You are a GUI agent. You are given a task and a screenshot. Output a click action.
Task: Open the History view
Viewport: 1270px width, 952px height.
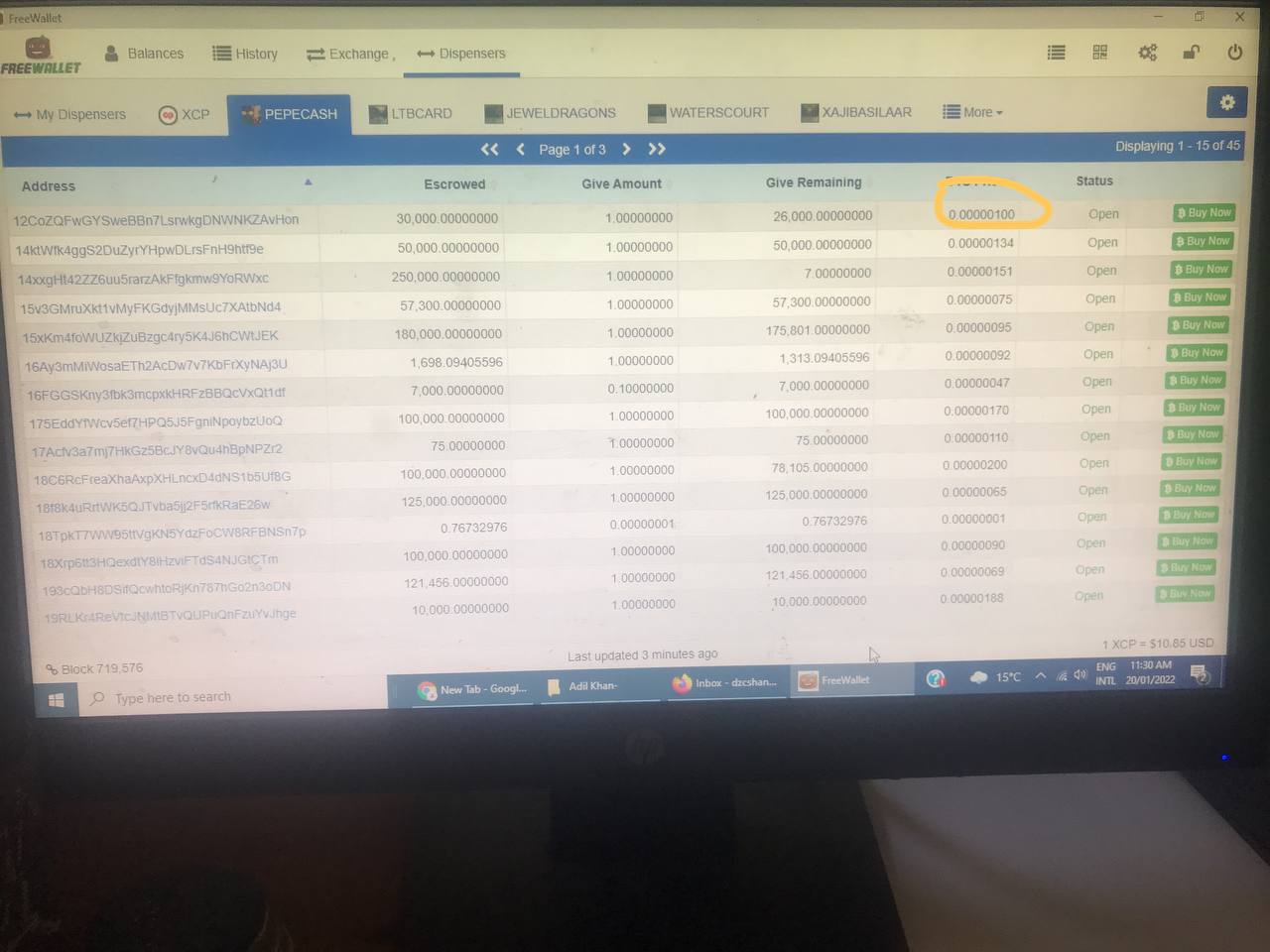(245, 54)
